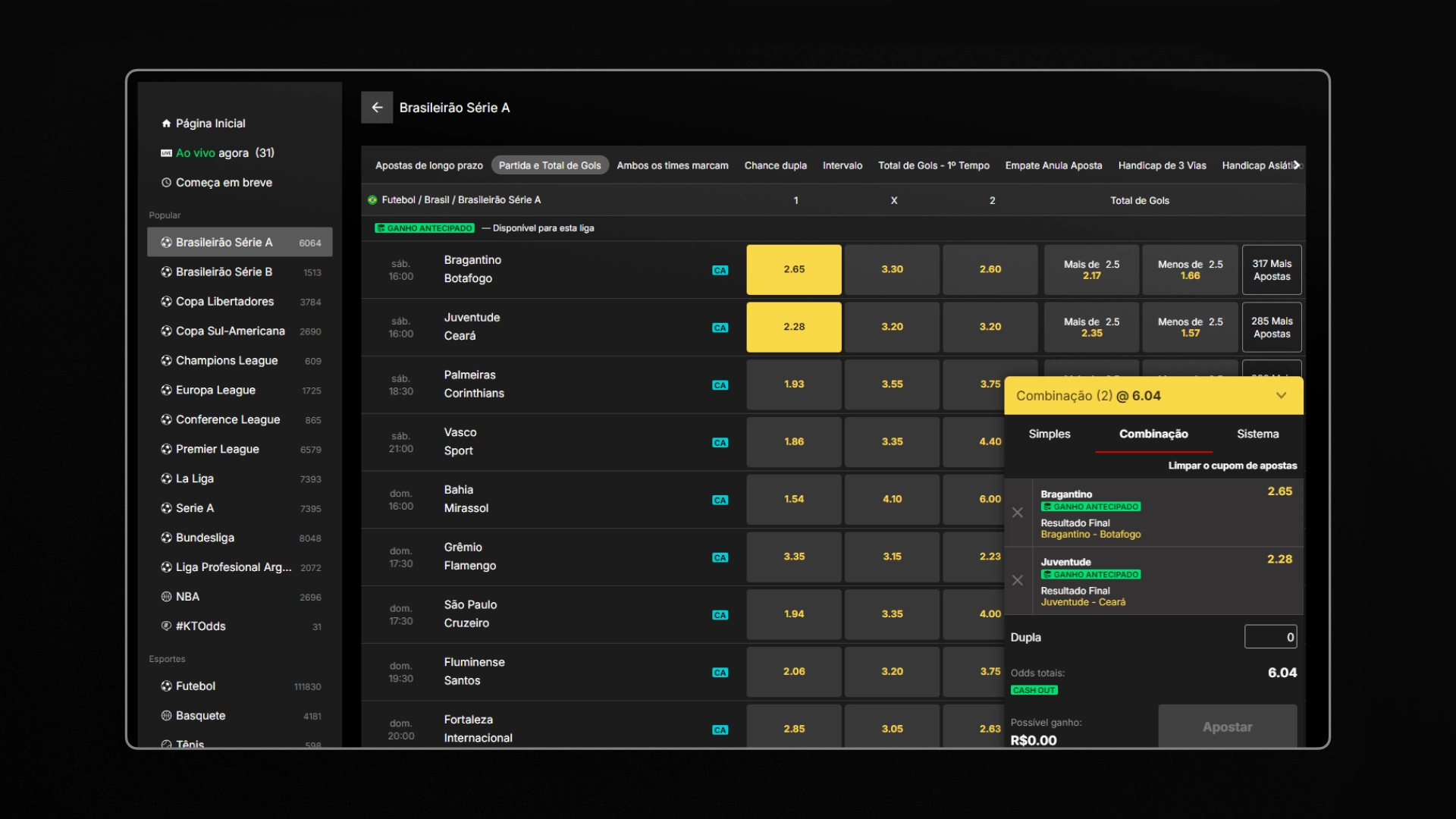Click the CA badge on Fortaleza–Internacional row
This screenshot has width=1456, height=819.
pos(720,730)
